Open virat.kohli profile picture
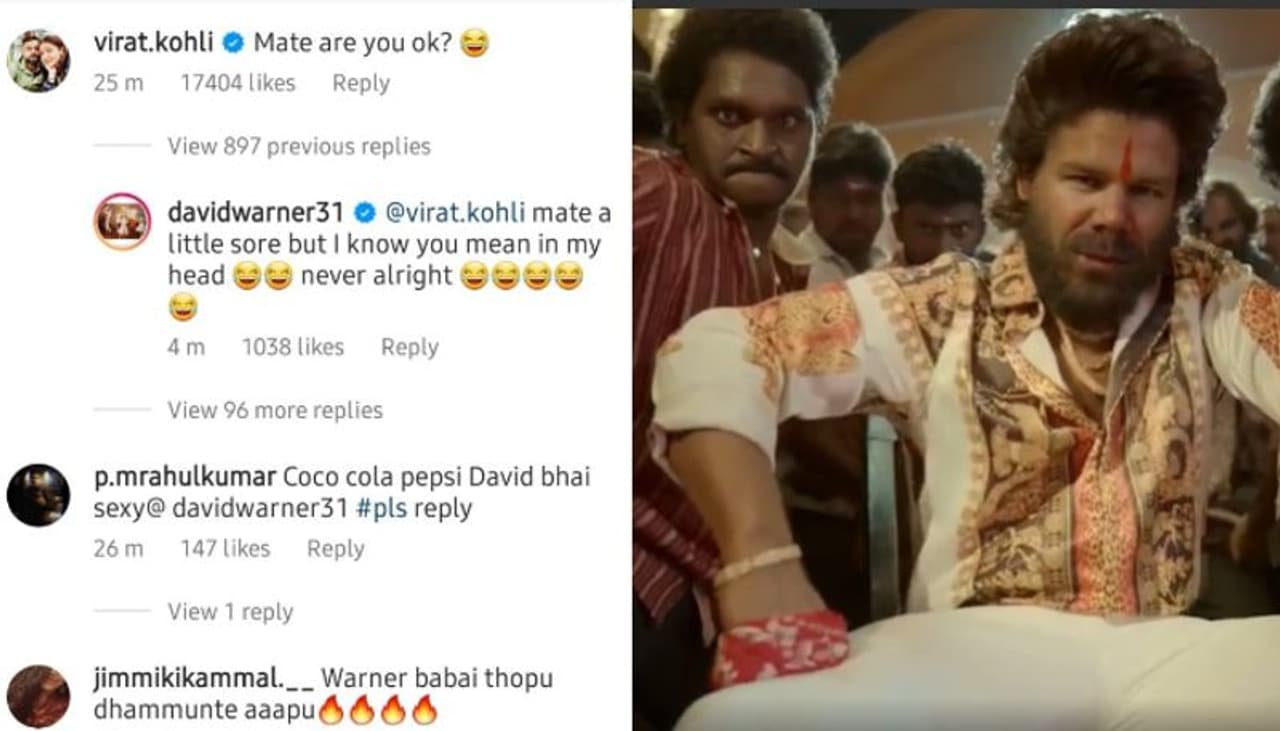The width and height of the screenshot is (1280, 731). point(38,60)
